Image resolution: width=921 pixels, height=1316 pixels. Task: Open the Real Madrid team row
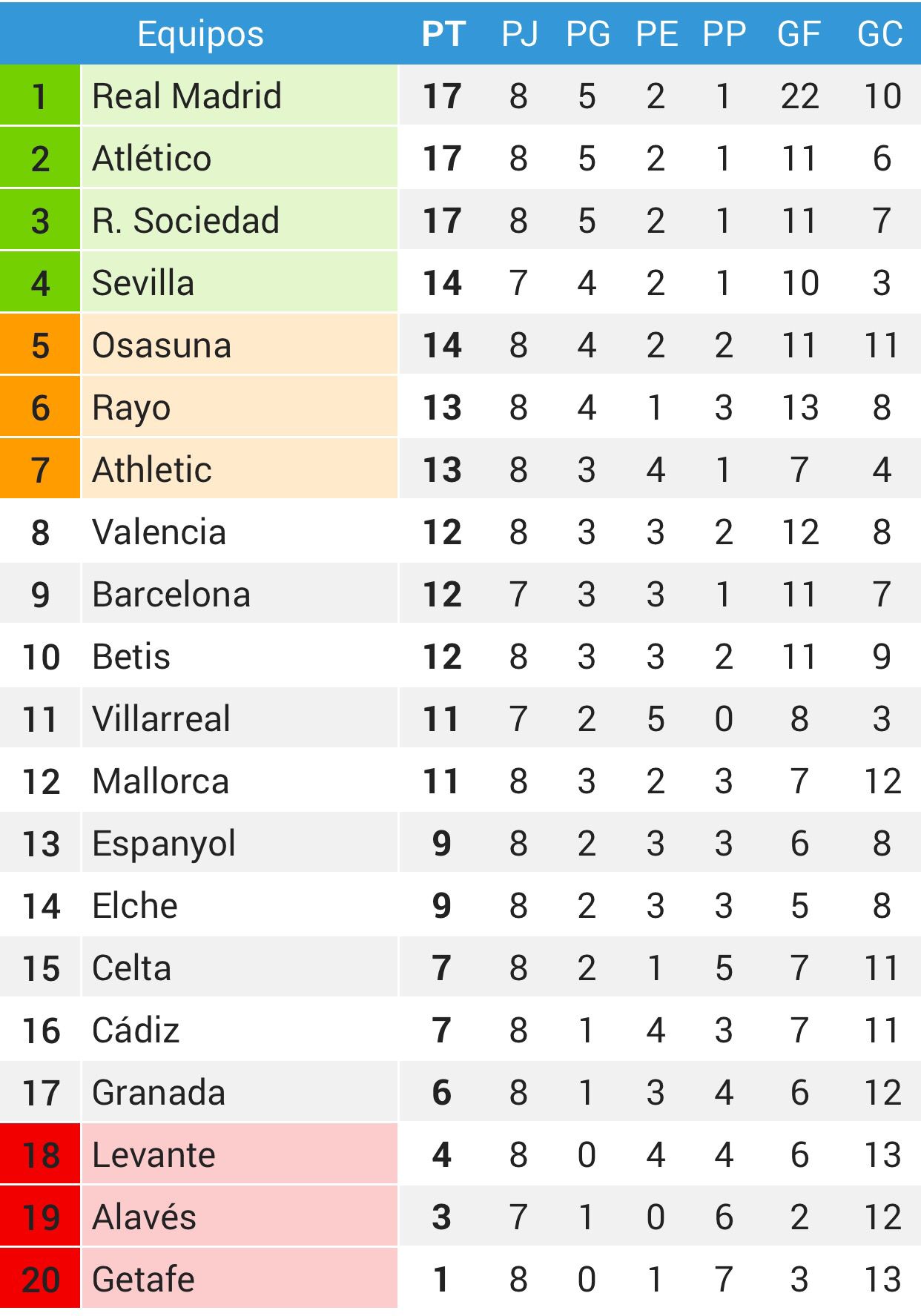pyautogui.click(x=460, y=96)
